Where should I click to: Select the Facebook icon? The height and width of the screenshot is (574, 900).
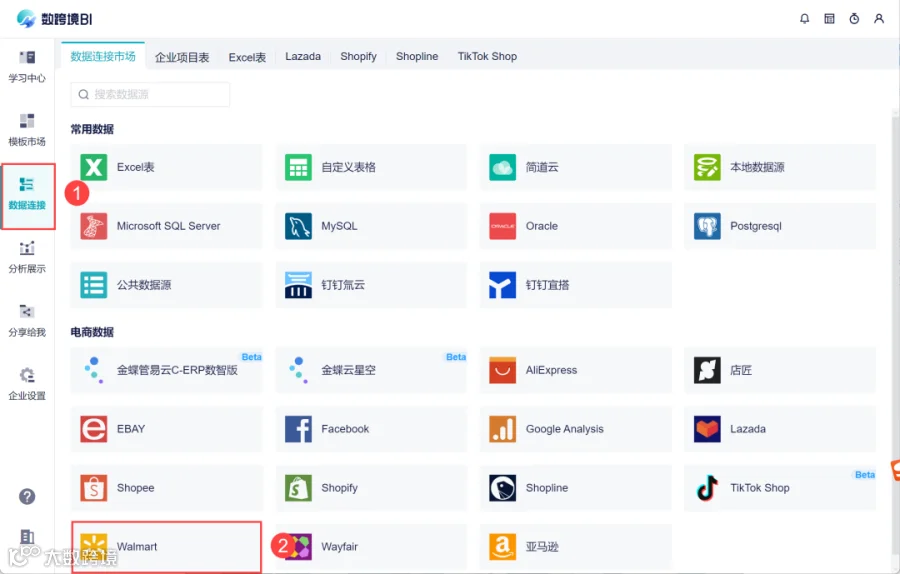pyautogui.click(x=298, y=429)
